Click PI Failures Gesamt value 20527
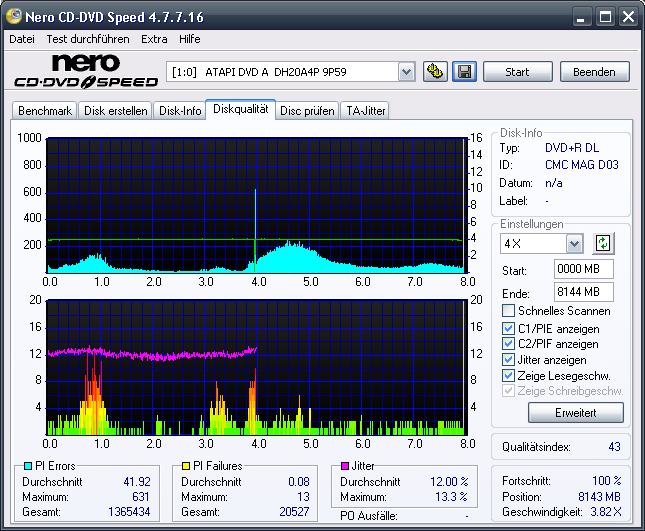 click(294, 512)
